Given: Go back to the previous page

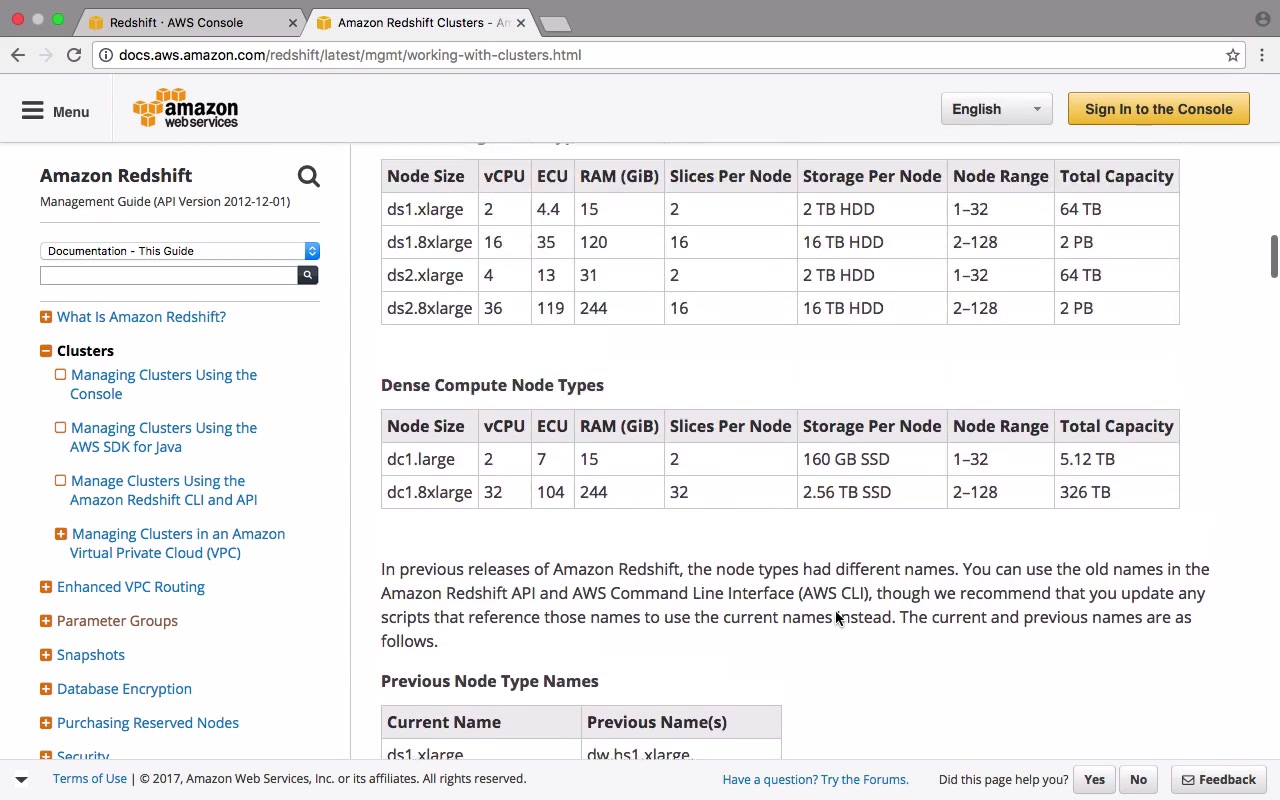Looking at the screenshot, I should pyautogui.click(x=18, y=55).
